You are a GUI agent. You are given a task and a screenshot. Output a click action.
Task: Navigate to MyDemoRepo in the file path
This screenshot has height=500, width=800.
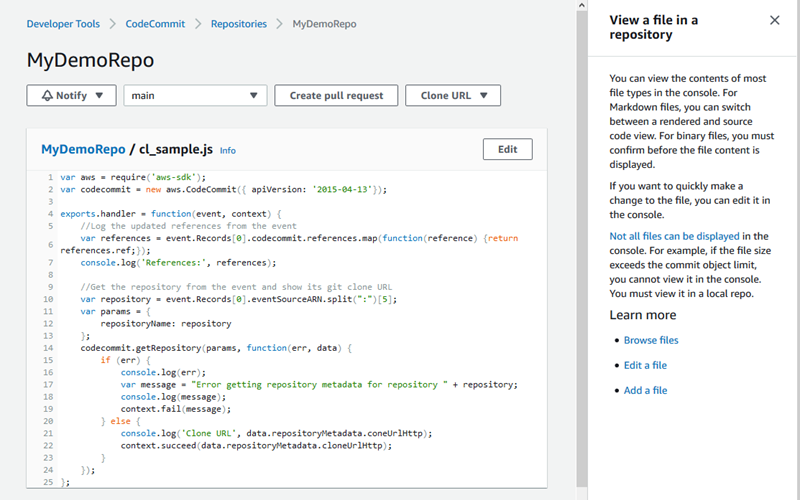[82, 150]
